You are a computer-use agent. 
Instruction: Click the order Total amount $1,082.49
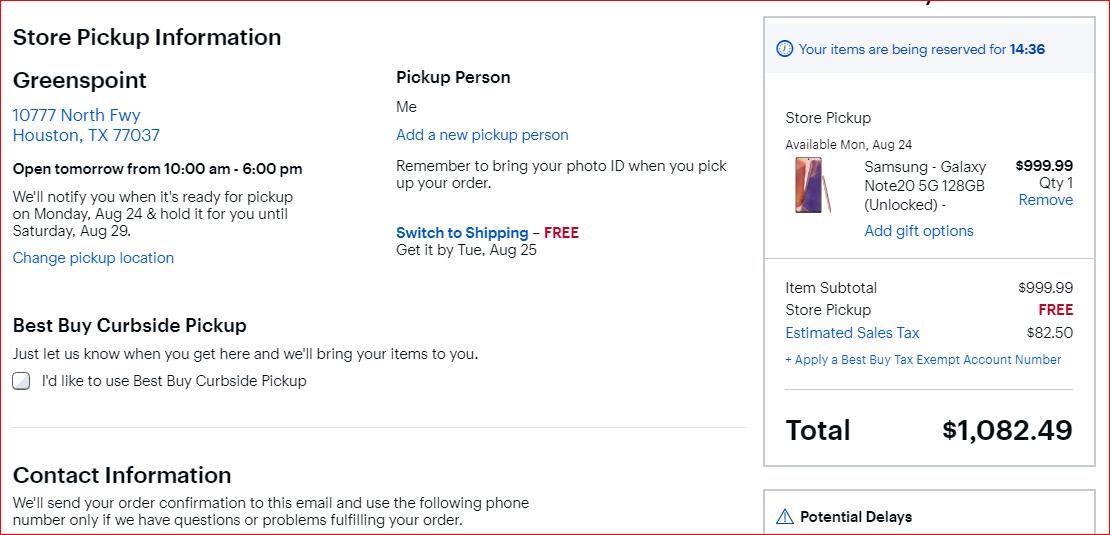[1007, 430]
